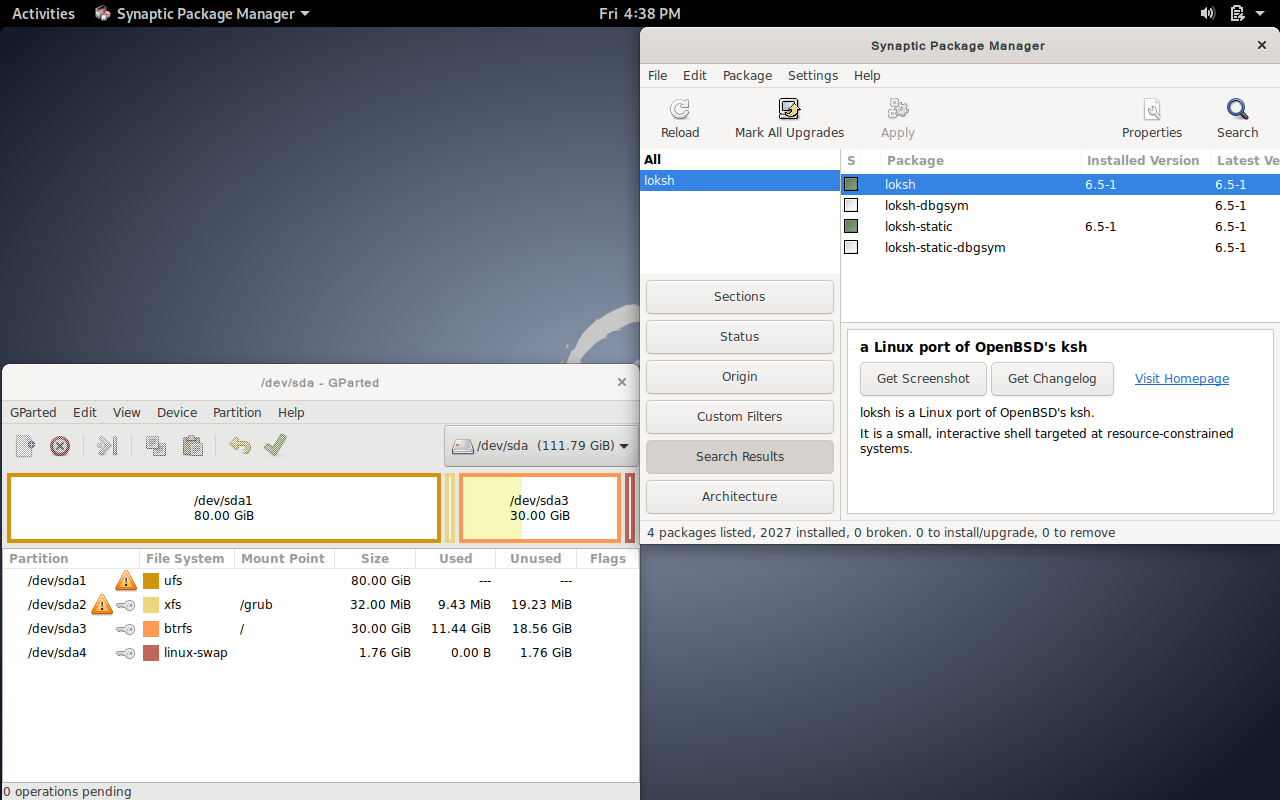
Task: Click undo last operation icon in GParted
Action: tap(240, 446)
